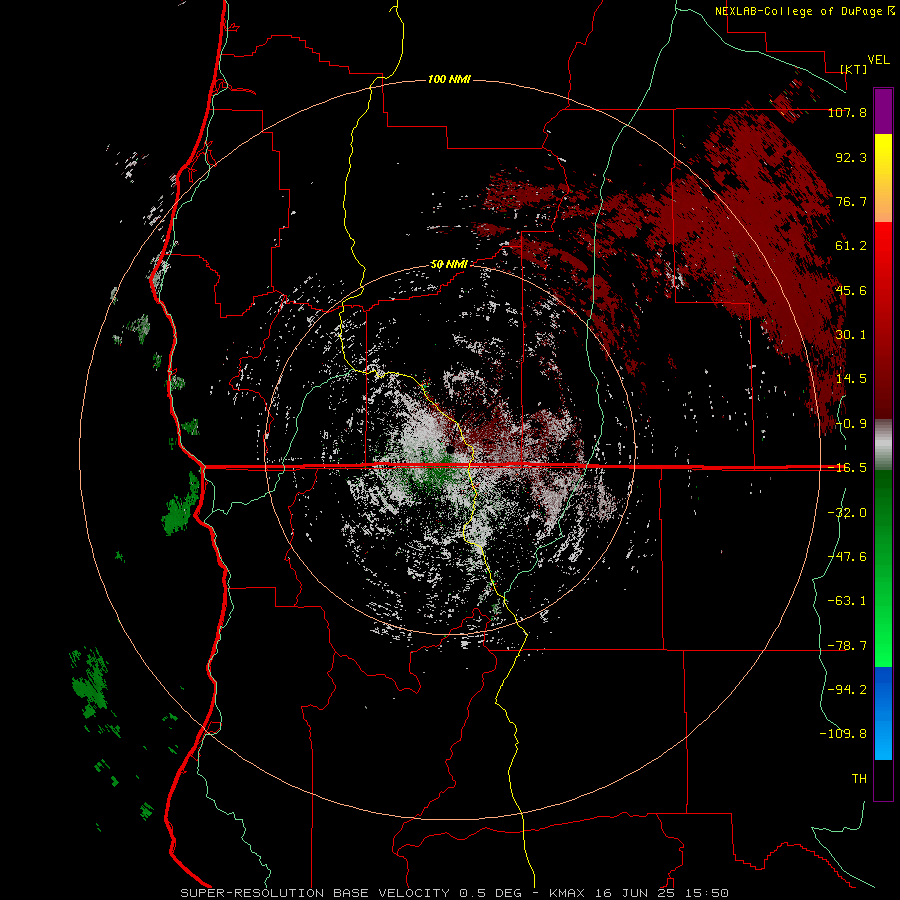900x900 pixels.
Task: Select the -32.0 scale value
Action: [847, 513]
